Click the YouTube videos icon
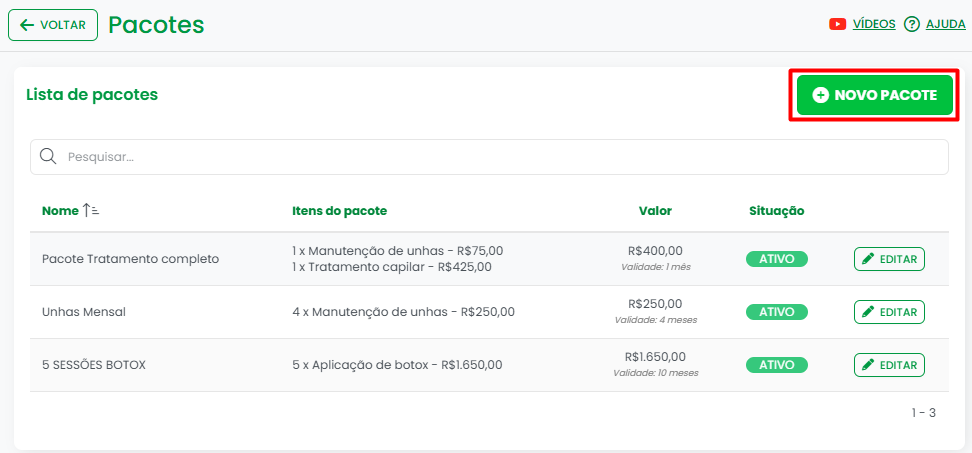 [x=838, y=25]
